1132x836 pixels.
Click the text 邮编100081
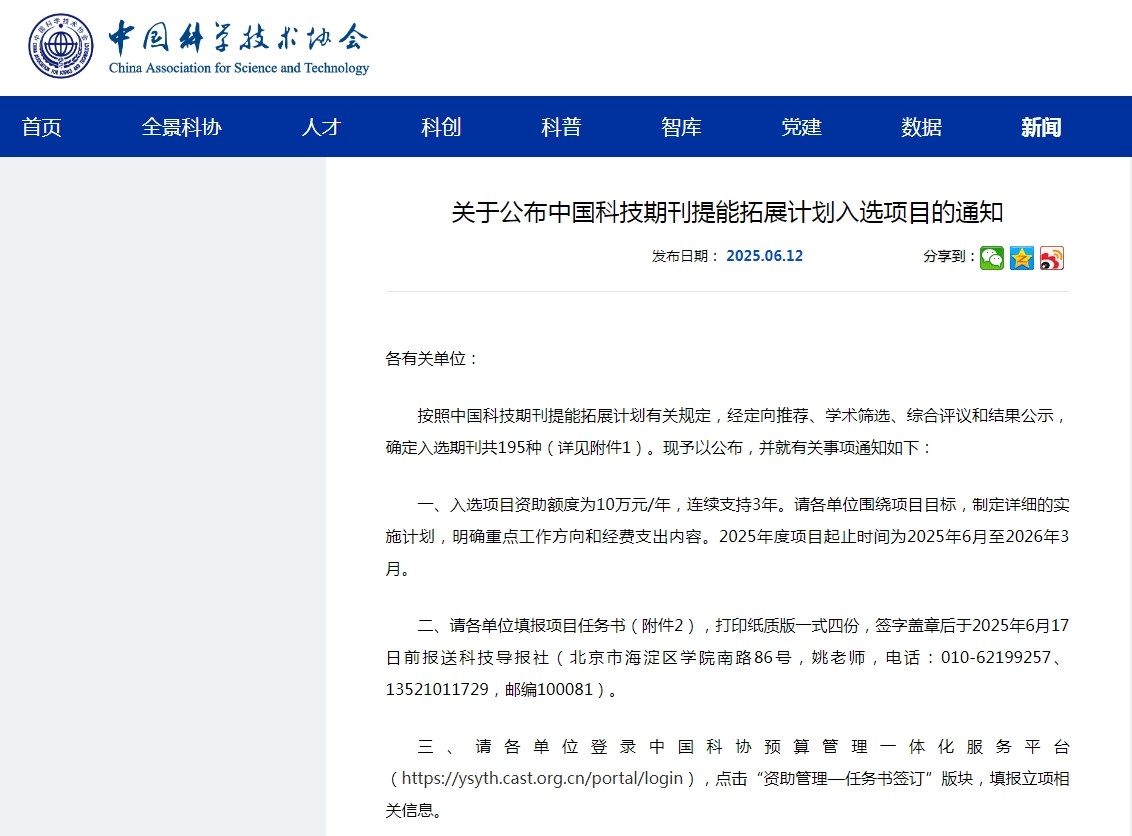pos(549,689)
